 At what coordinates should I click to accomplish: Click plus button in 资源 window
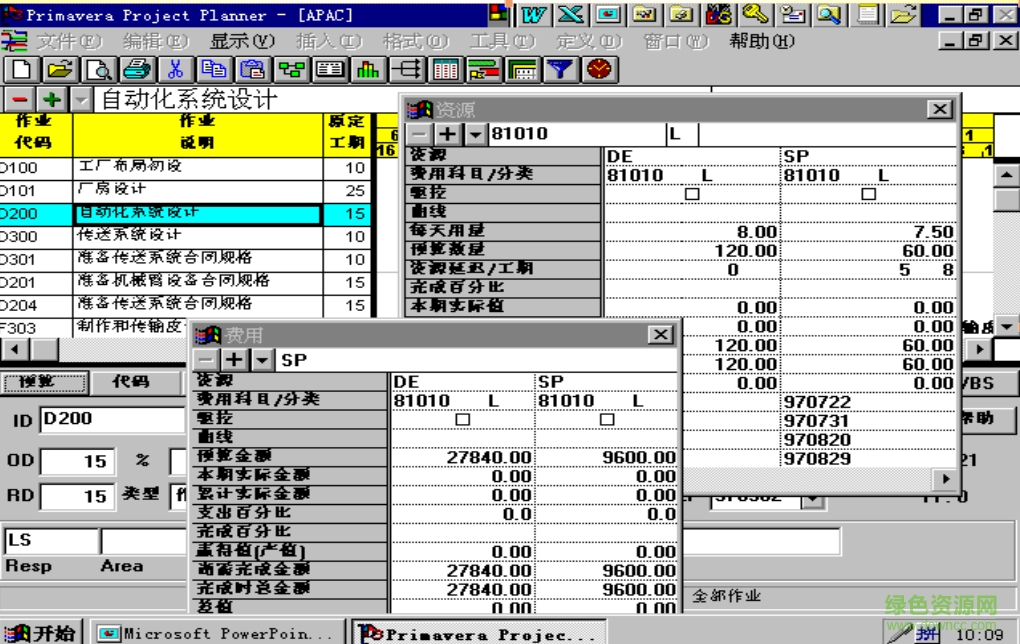(x=448, y=134)
